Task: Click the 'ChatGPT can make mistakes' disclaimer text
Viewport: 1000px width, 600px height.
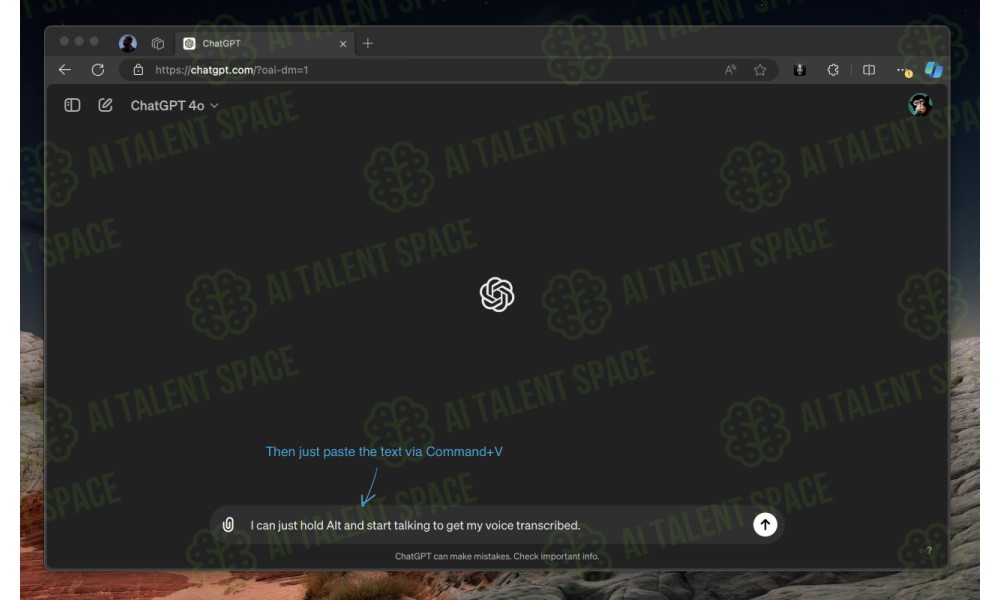Action: coord(497,556)
